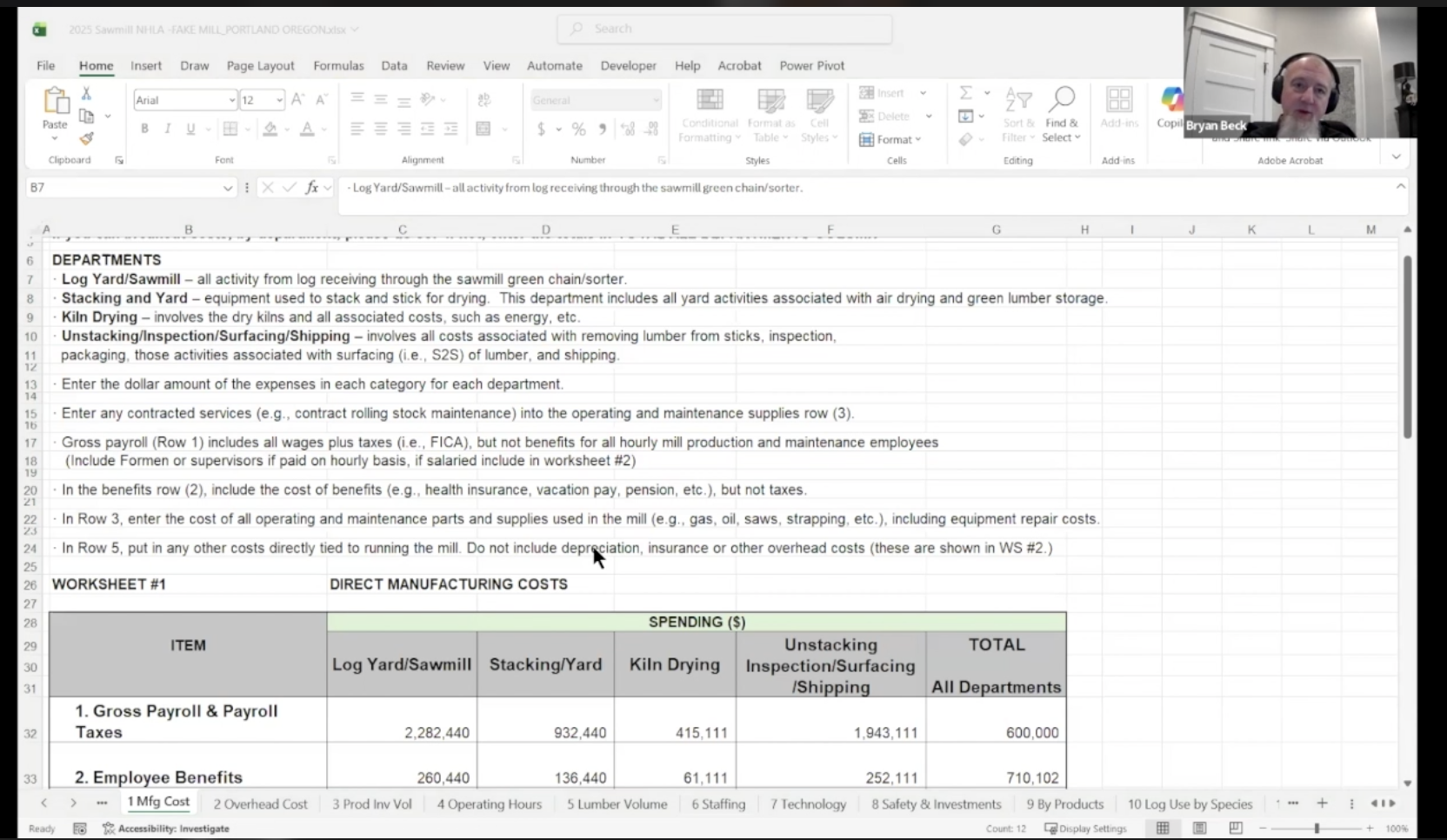Toggle italic formatting

[167, 129]
